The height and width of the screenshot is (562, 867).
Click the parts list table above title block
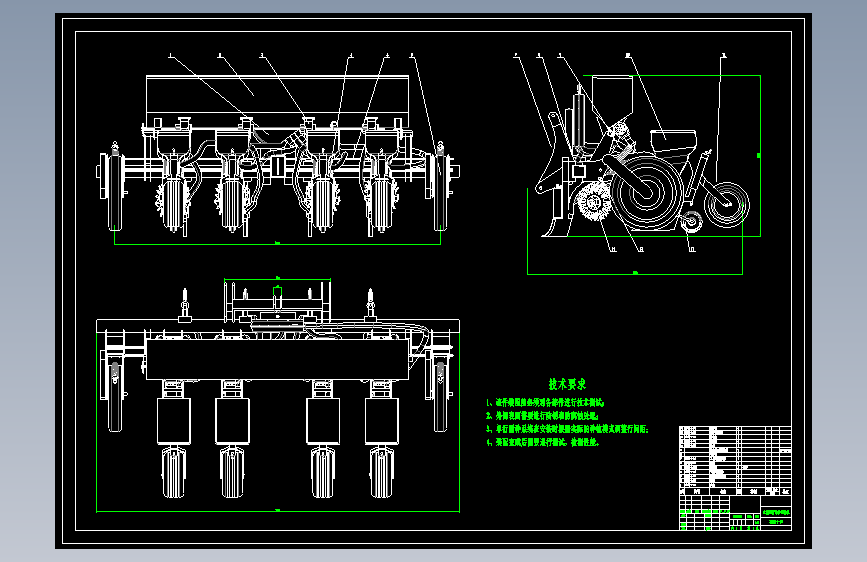(x=735, y=460)
